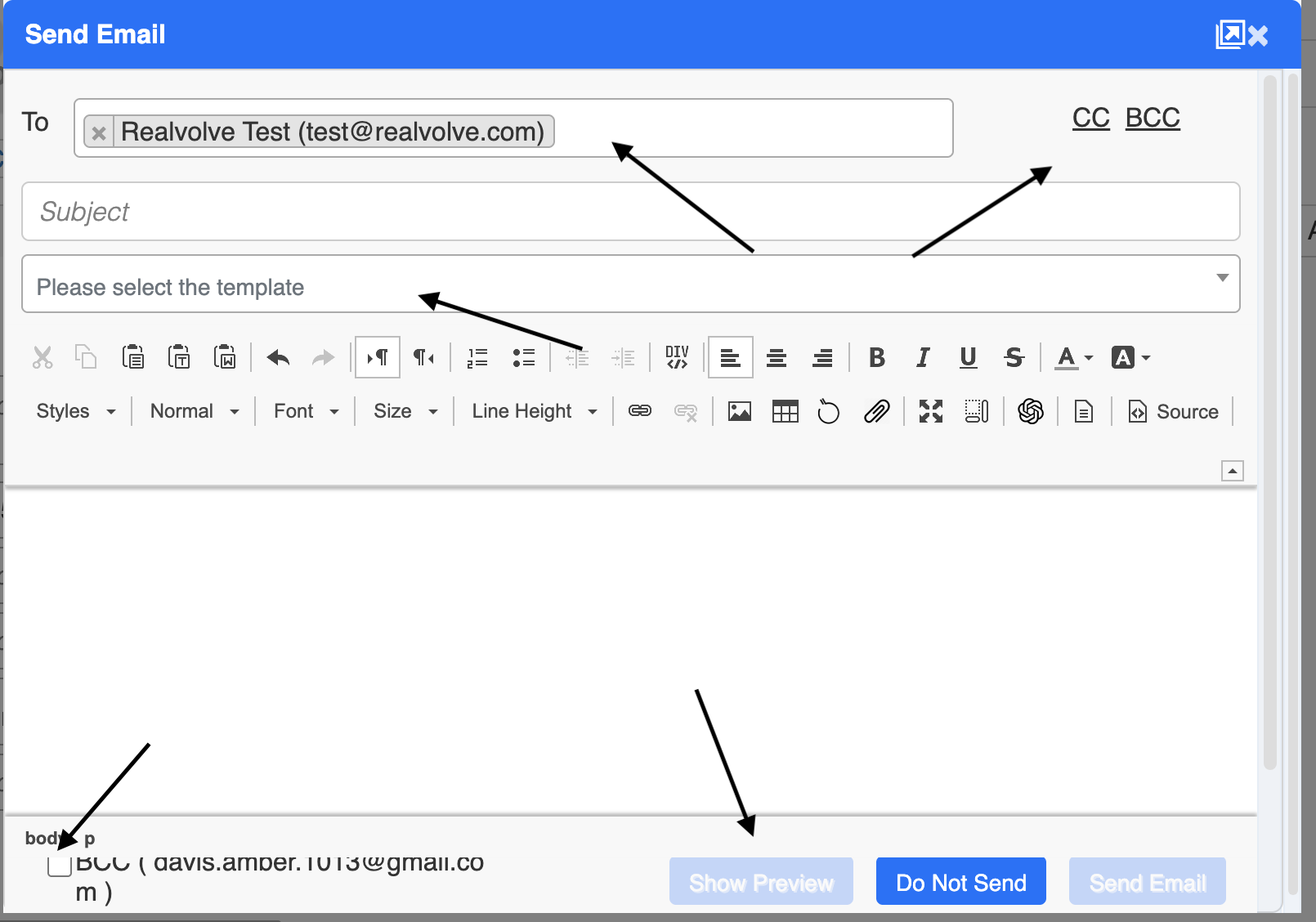The height and width of the screenshot is (922, 1316).
Task: Attach a file with the paperclip icon
Action: click(x=875, y=411)
